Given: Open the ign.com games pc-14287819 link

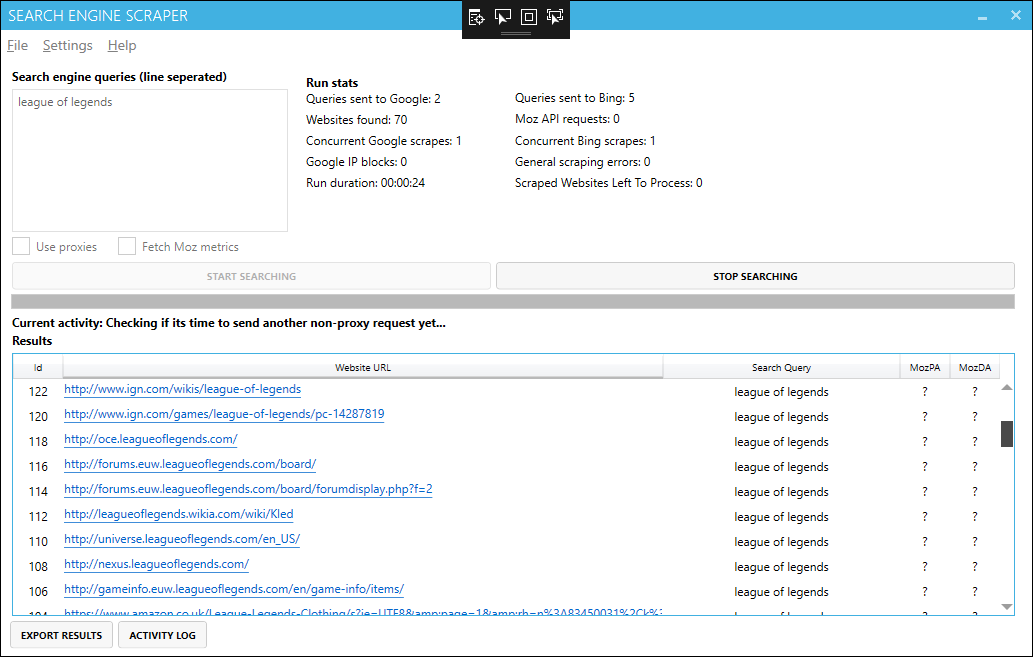Looking at the screenshot, I should [224, 414].
